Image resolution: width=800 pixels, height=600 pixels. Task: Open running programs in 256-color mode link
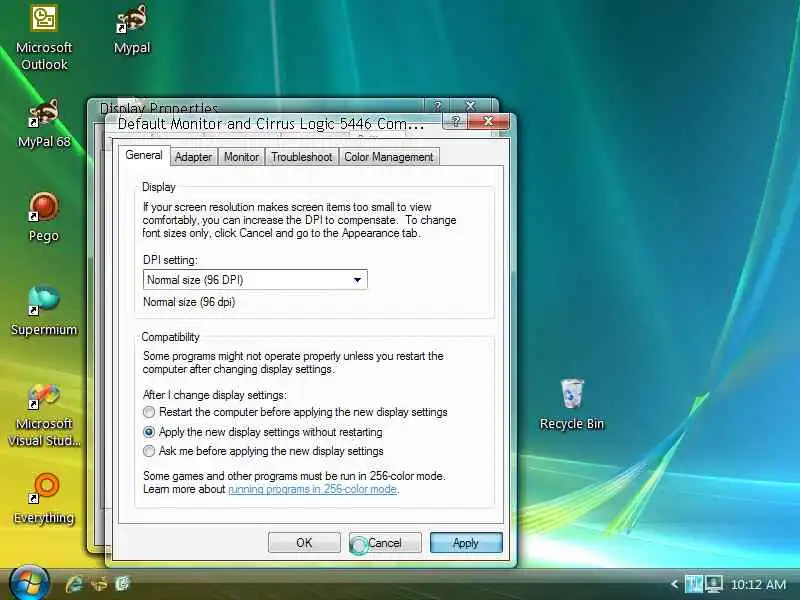point(312,489)
